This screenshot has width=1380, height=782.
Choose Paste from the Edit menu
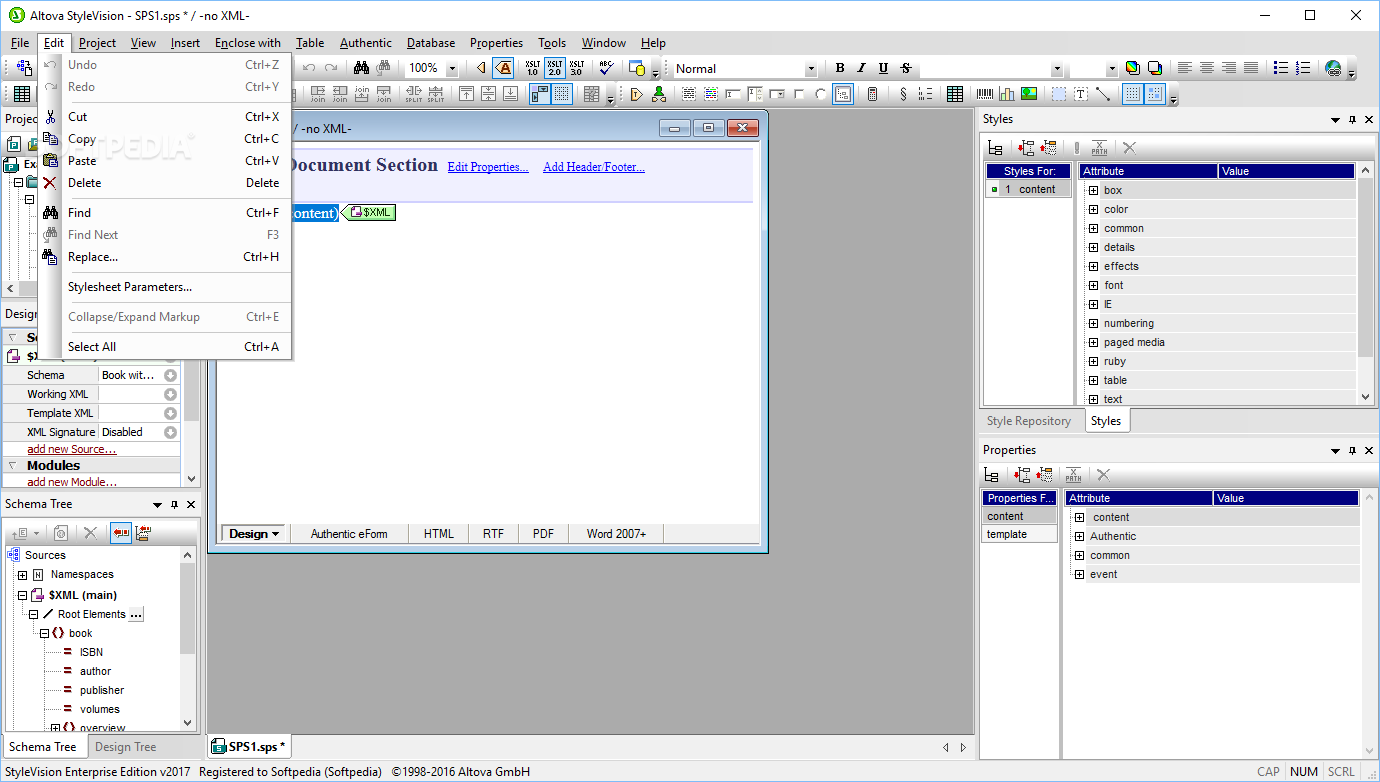pyautogui.click(x=165, y=161)
